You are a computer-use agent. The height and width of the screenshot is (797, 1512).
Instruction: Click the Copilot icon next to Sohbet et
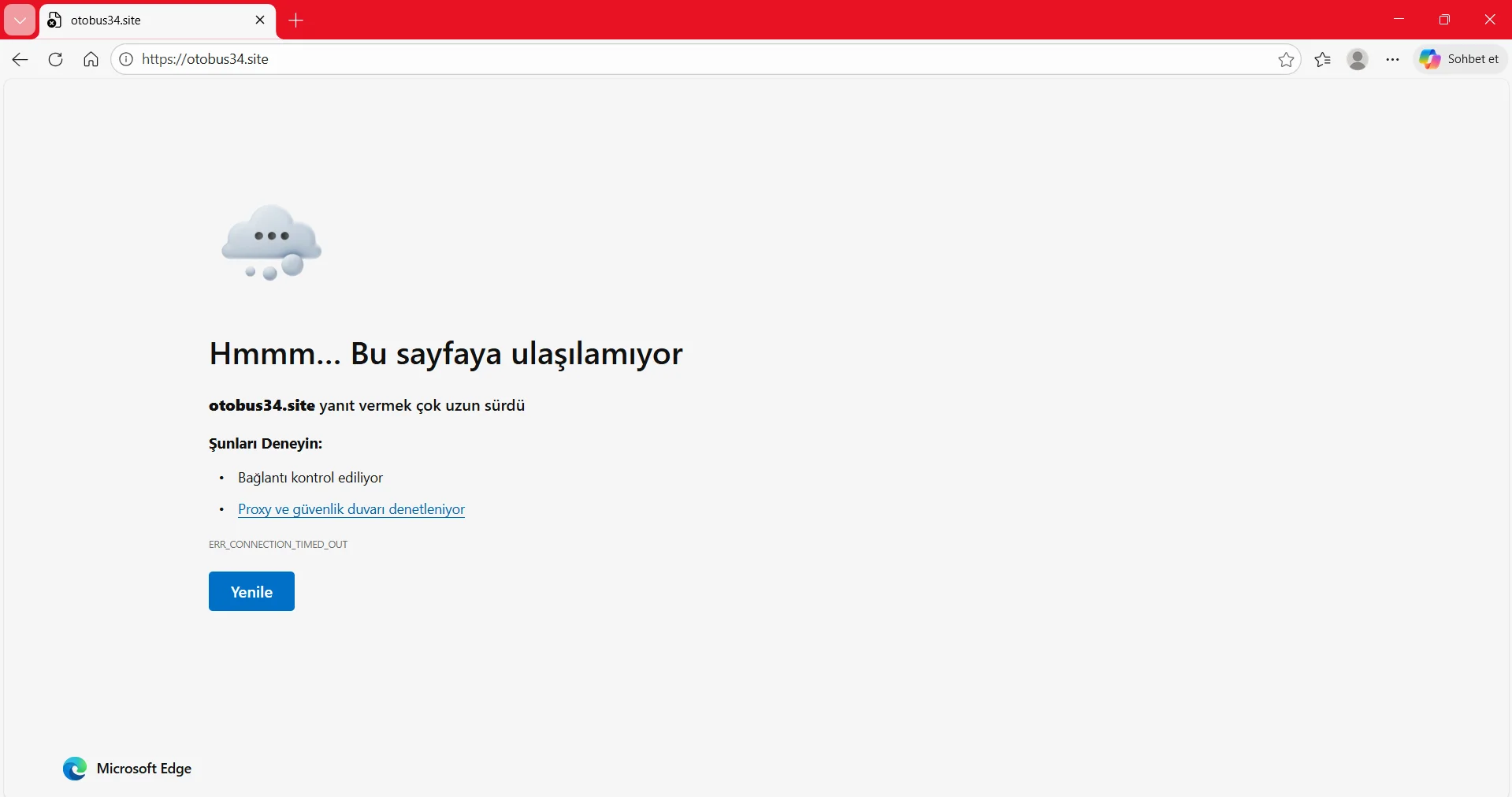(1429, 58)
